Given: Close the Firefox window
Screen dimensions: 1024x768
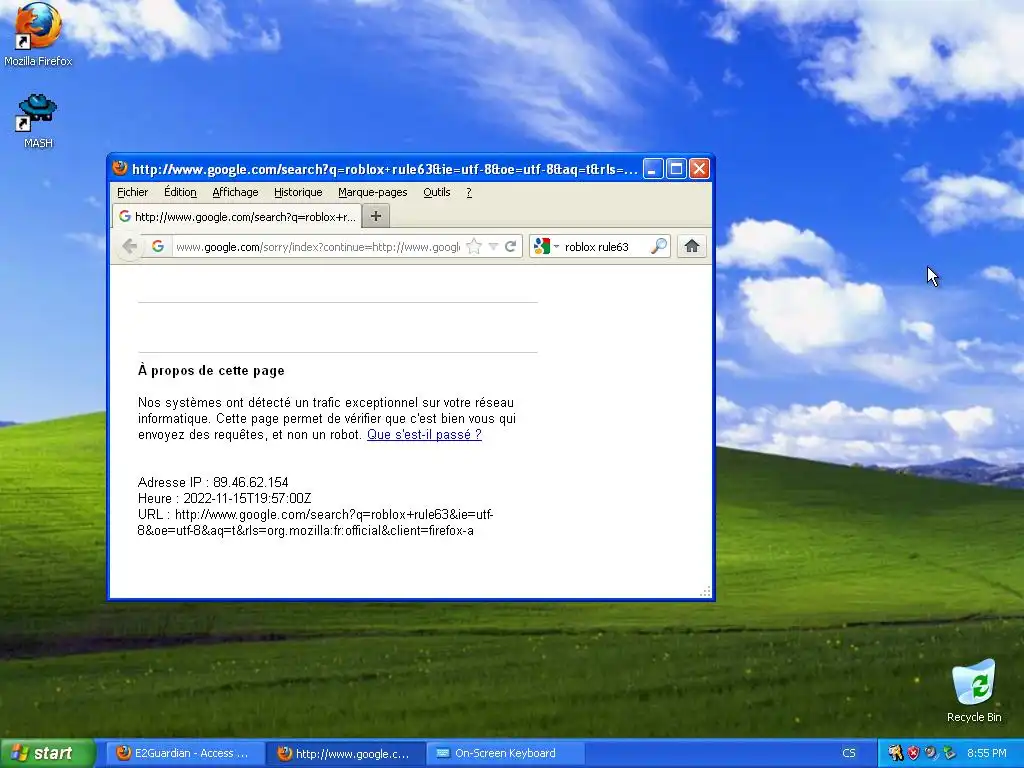Looking at the screenshot, I should 699,169.
